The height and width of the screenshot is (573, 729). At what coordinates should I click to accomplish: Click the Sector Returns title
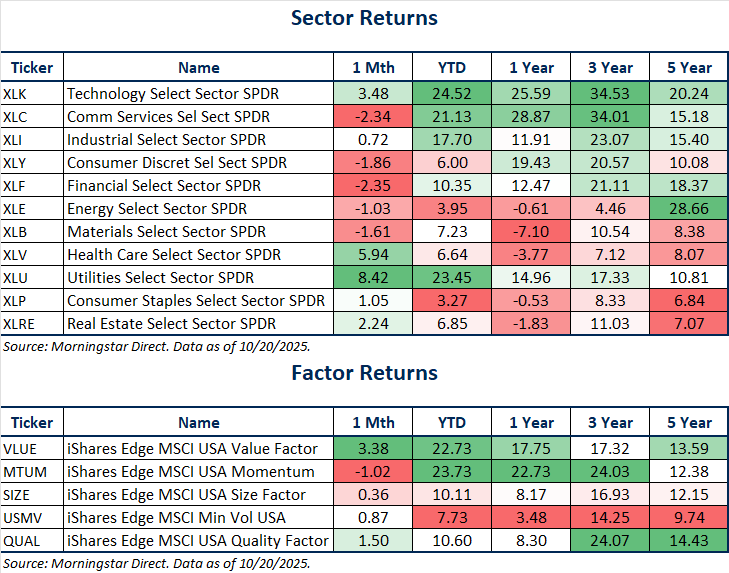point(364,18)
